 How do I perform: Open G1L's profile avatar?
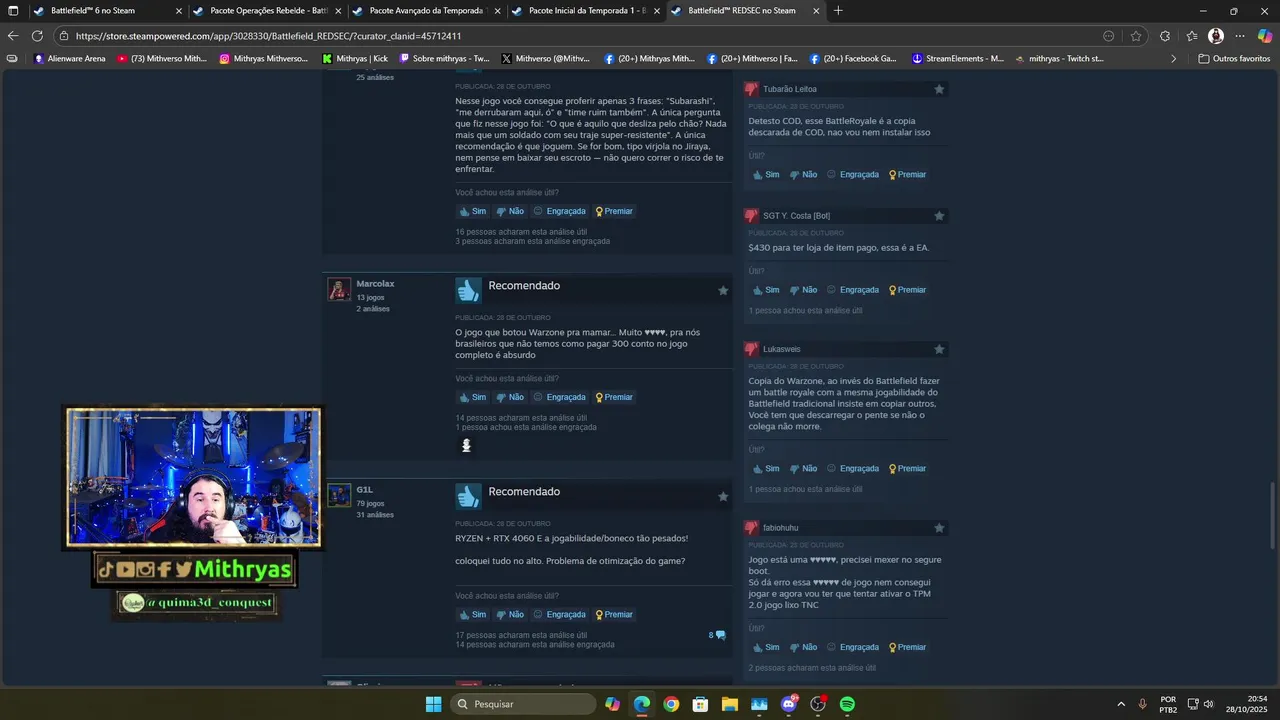(340, 495)
